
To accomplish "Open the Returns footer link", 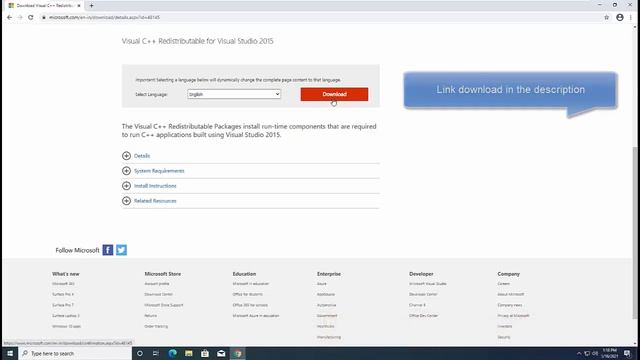I will (151, 316).
